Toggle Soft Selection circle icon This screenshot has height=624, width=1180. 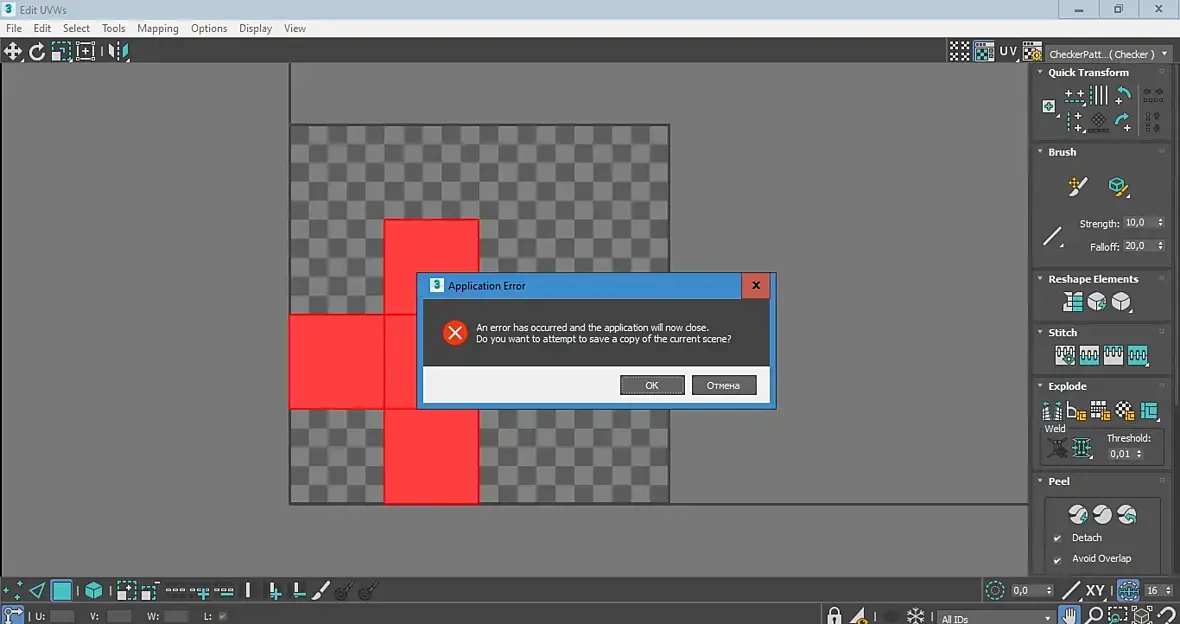click(x=995, y=591)
